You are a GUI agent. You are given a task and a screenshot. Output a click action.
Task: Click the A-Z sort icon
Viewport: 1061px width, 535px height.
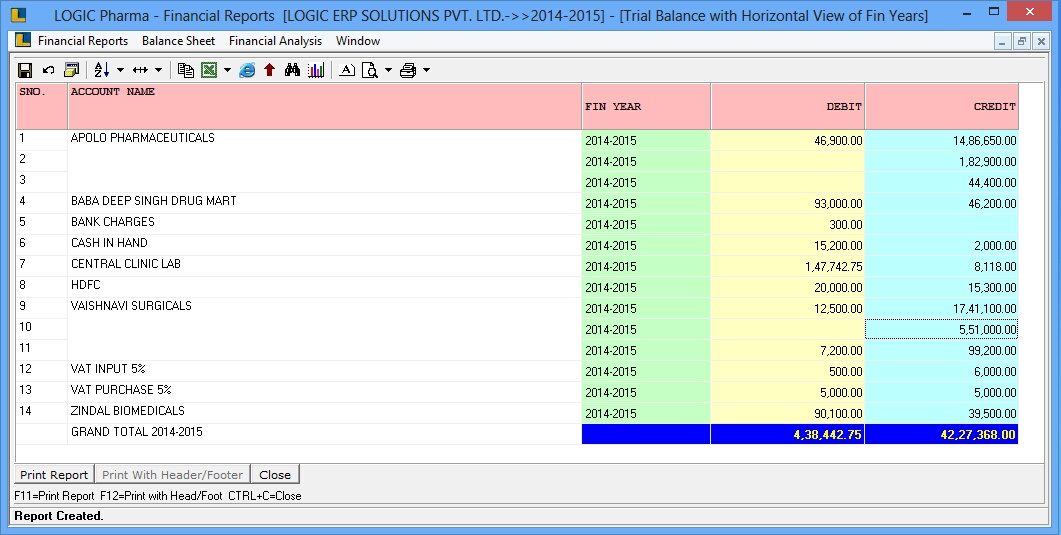pyautogui.click(x=102, y=70)
